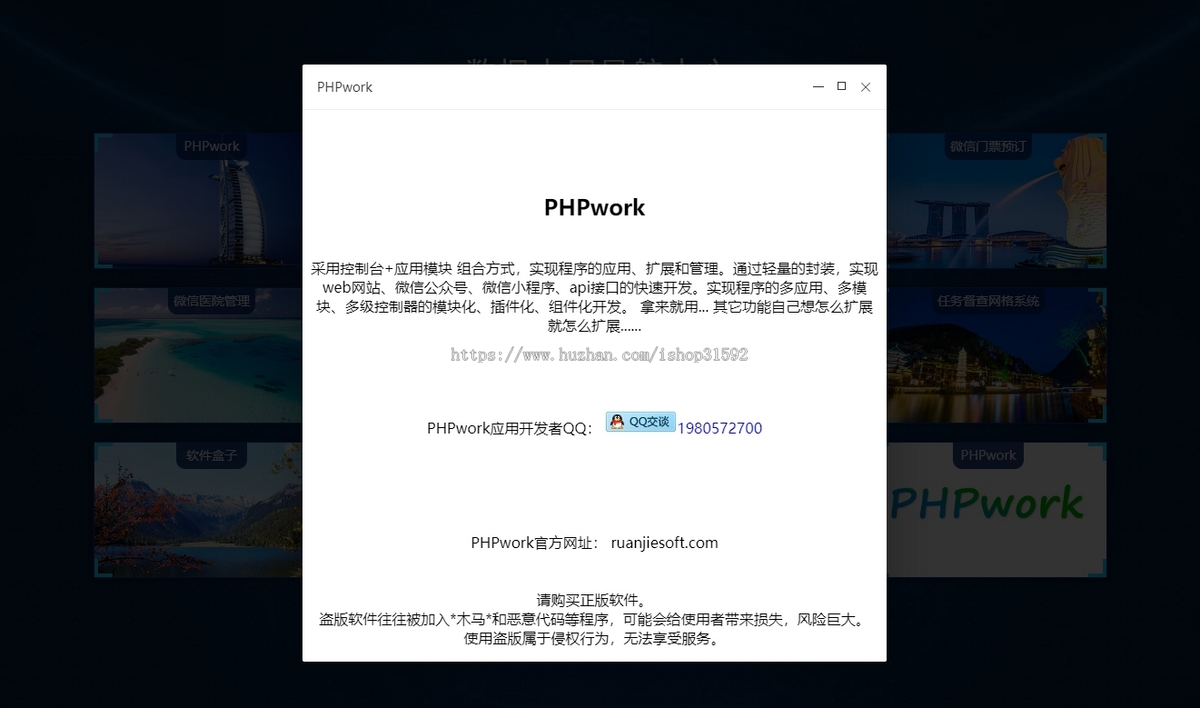Close the PHPwork dialog window

click(x=866, y=87)
